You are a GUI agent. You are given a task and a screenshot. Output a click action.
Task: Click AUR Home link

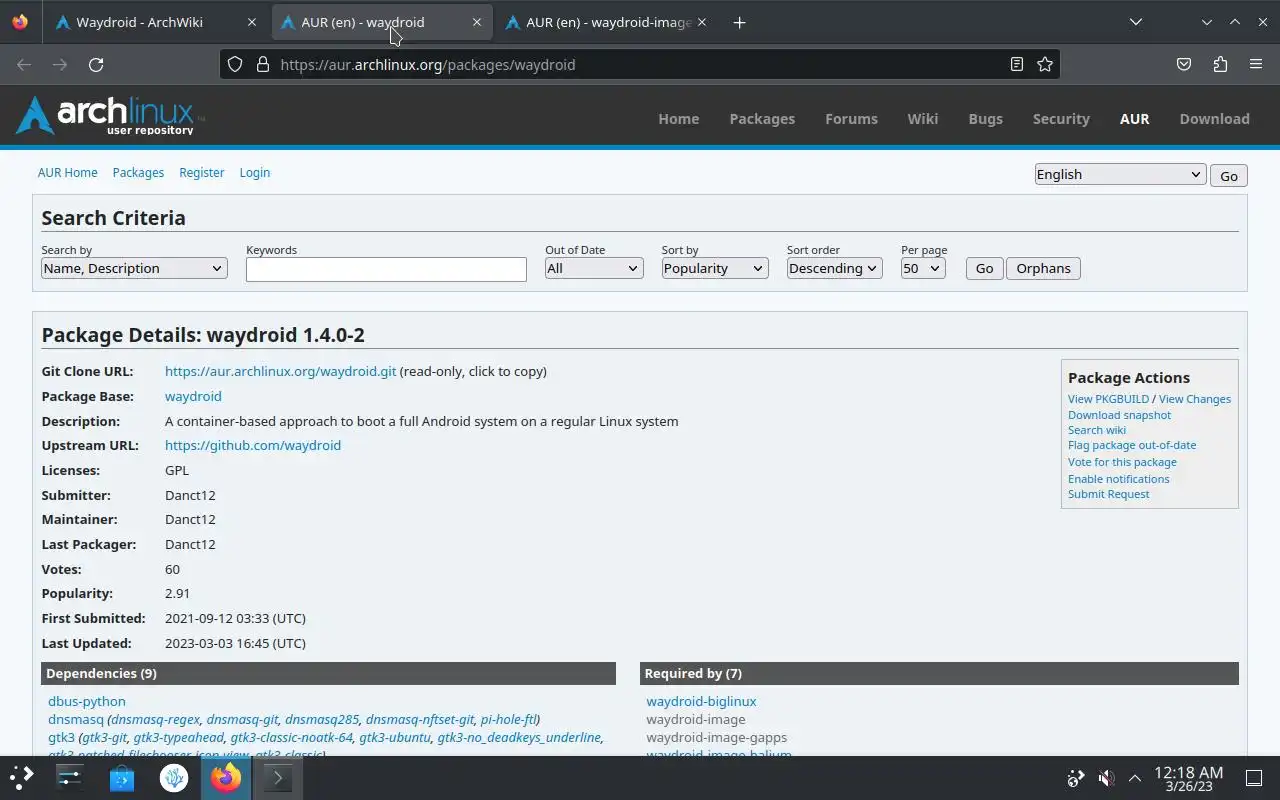pos(67,172)
